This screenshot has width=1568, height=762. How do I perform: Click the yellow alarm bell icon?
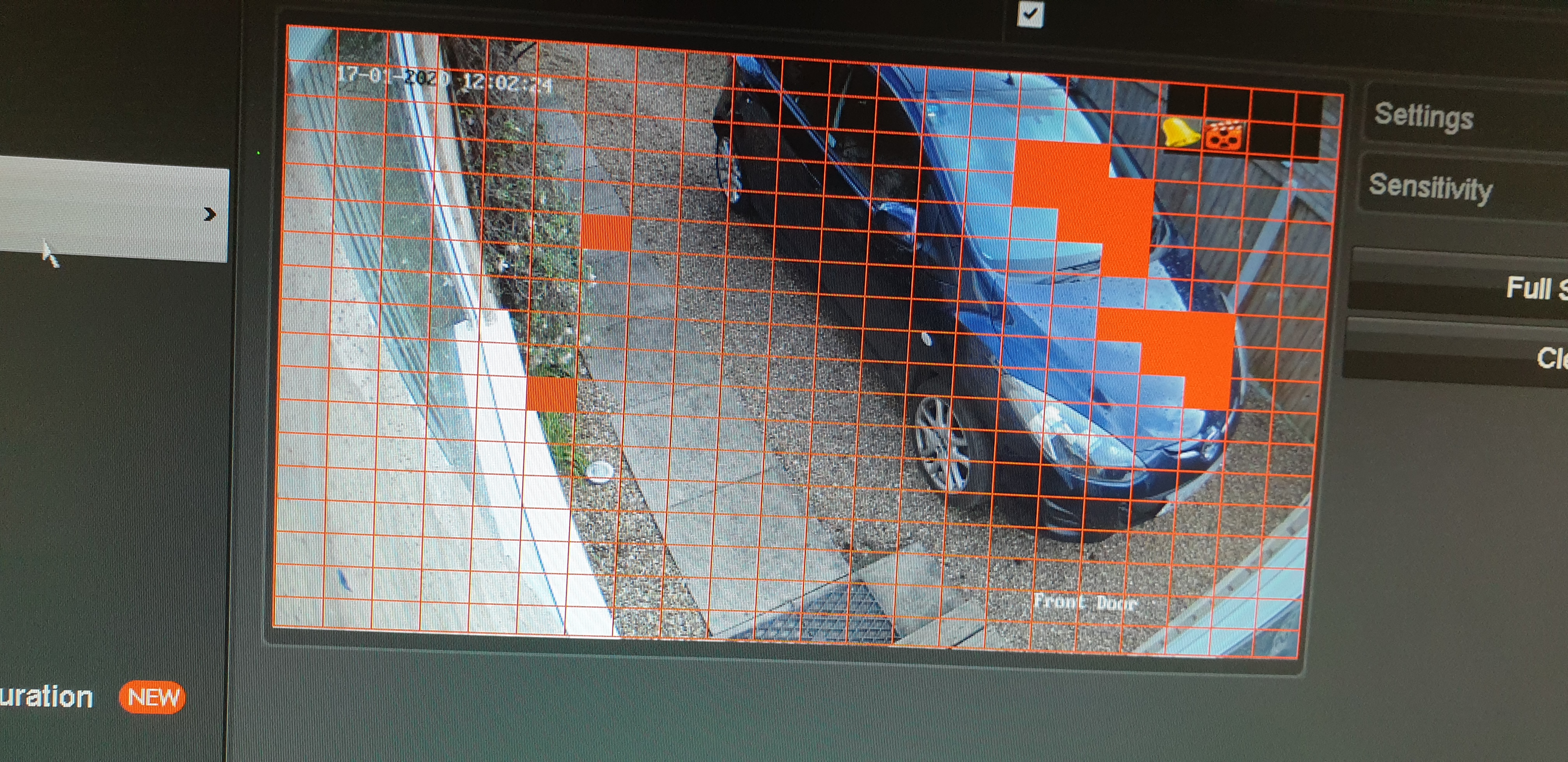tap(1179, 132)
